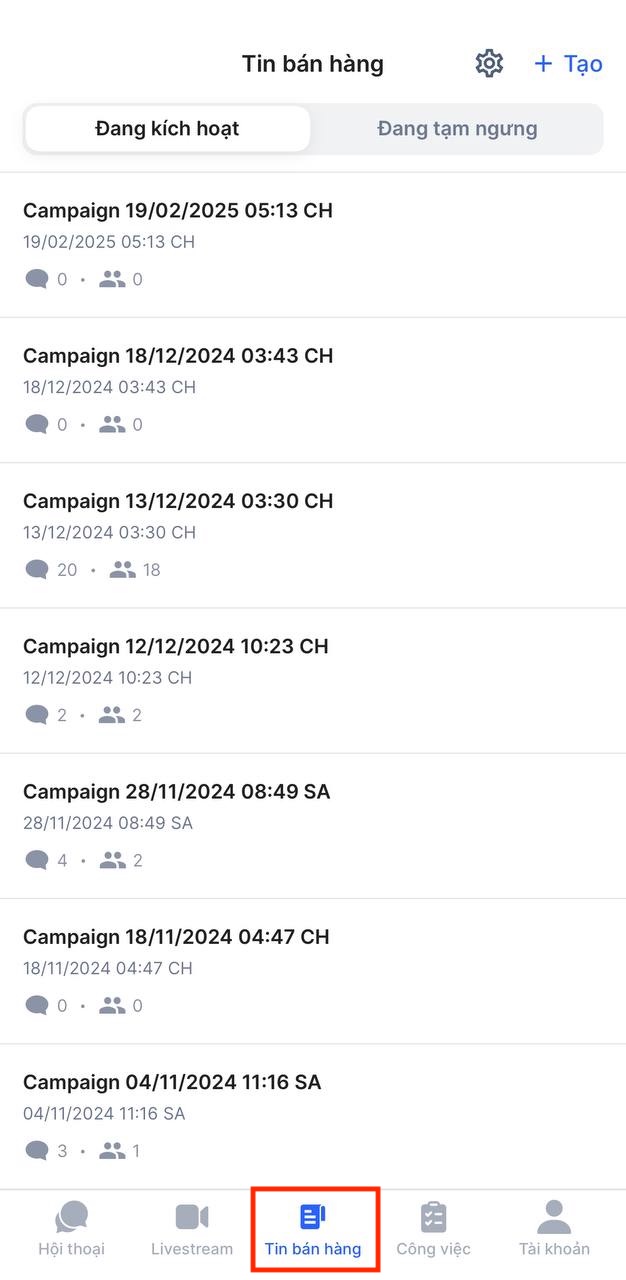This screenshot has width=626, height=1280.
Task: Select Campaign 04/11/2024 11:16 SA title
Action: [x=172, y=1082]
